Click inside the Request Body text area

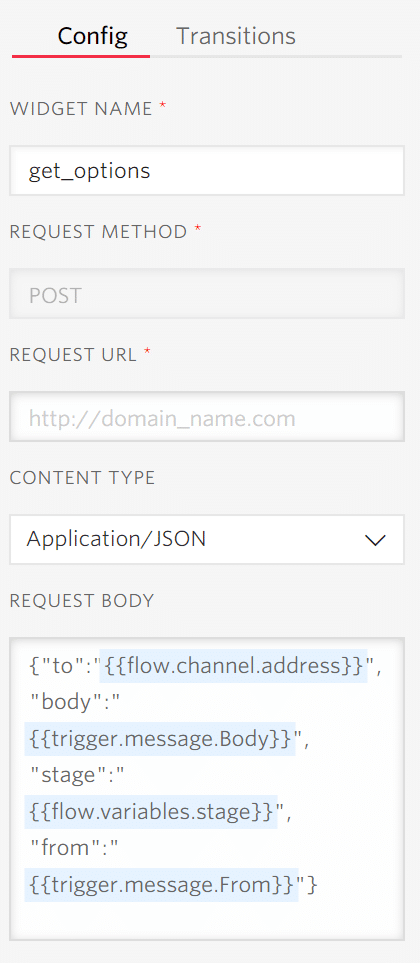[x=207, y=789]
